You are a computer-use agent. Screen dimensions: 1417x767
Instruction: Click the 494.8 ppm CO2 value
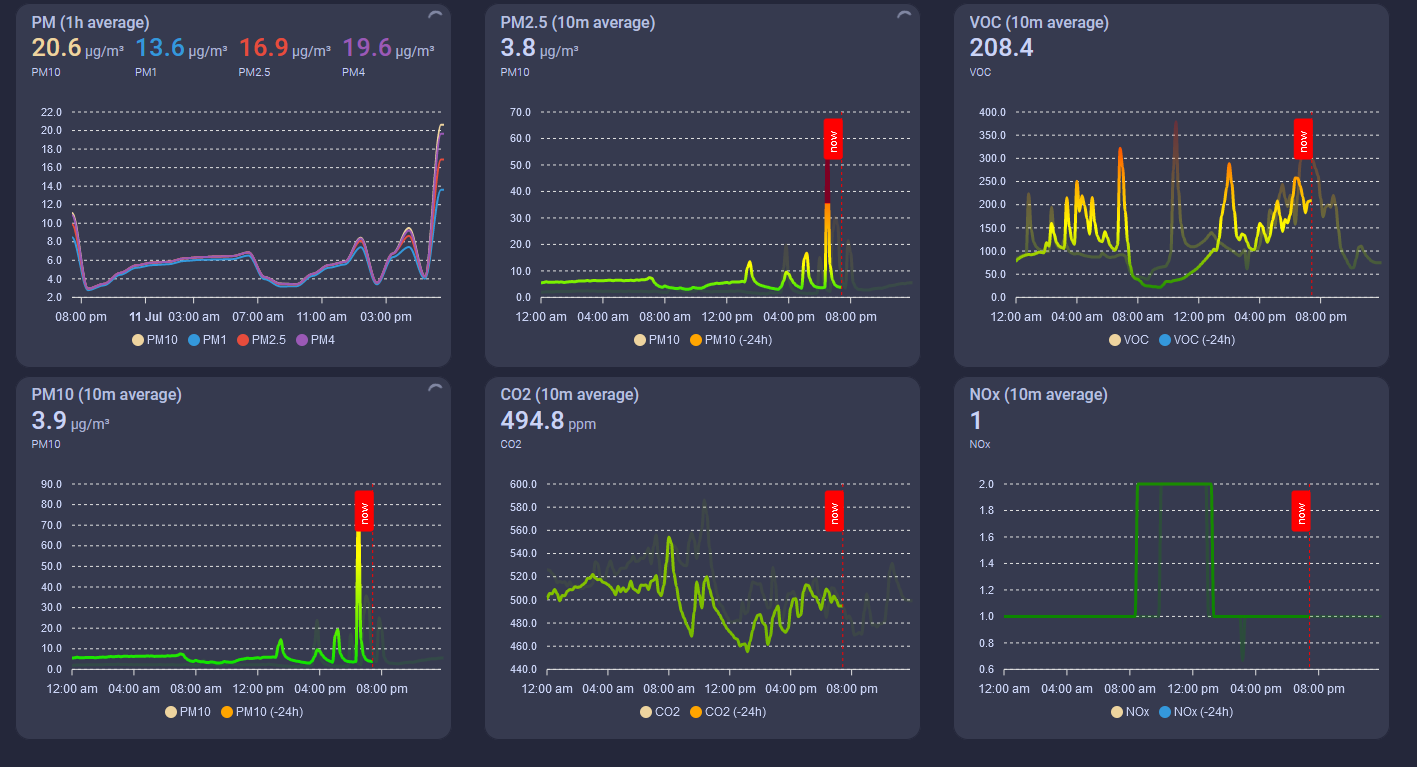[x=548, y=420]
